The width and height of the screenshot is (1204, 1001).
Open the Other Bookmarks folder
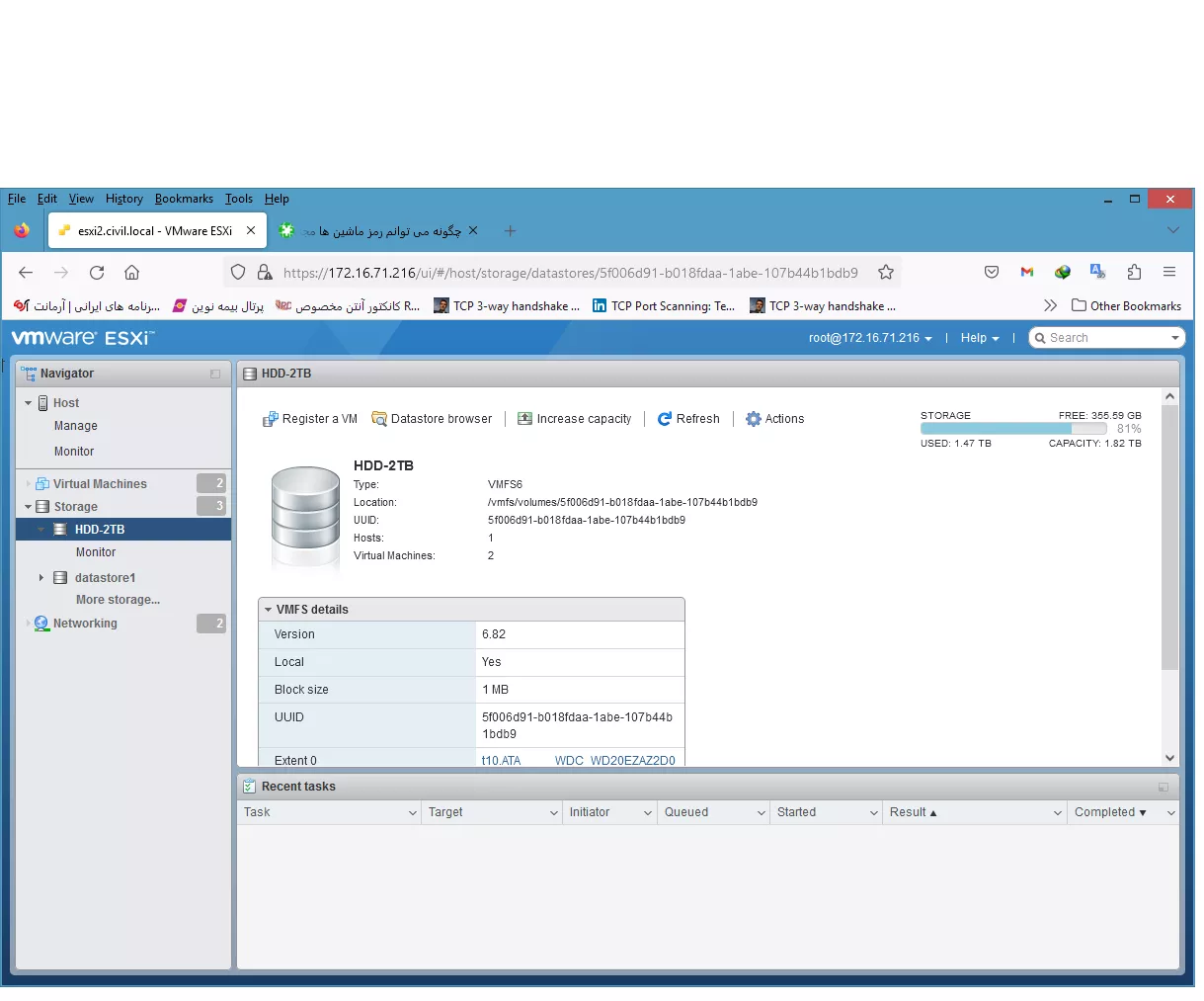tap(1126, 305)
